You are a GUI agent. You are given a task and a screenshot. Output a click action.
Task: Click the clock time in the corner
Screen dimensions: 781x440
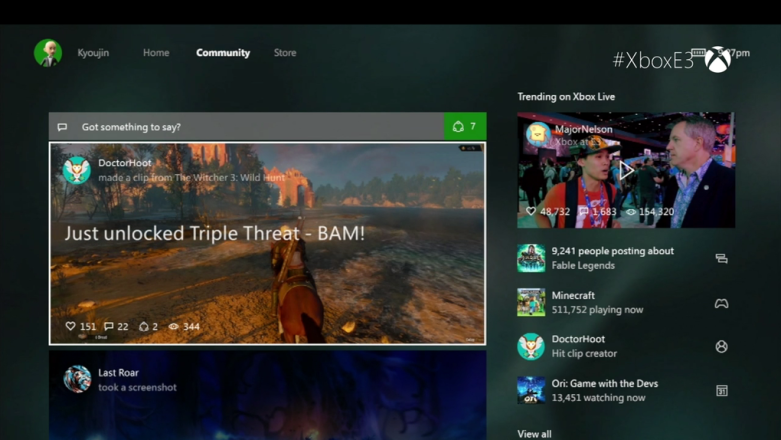coord(735,53)
